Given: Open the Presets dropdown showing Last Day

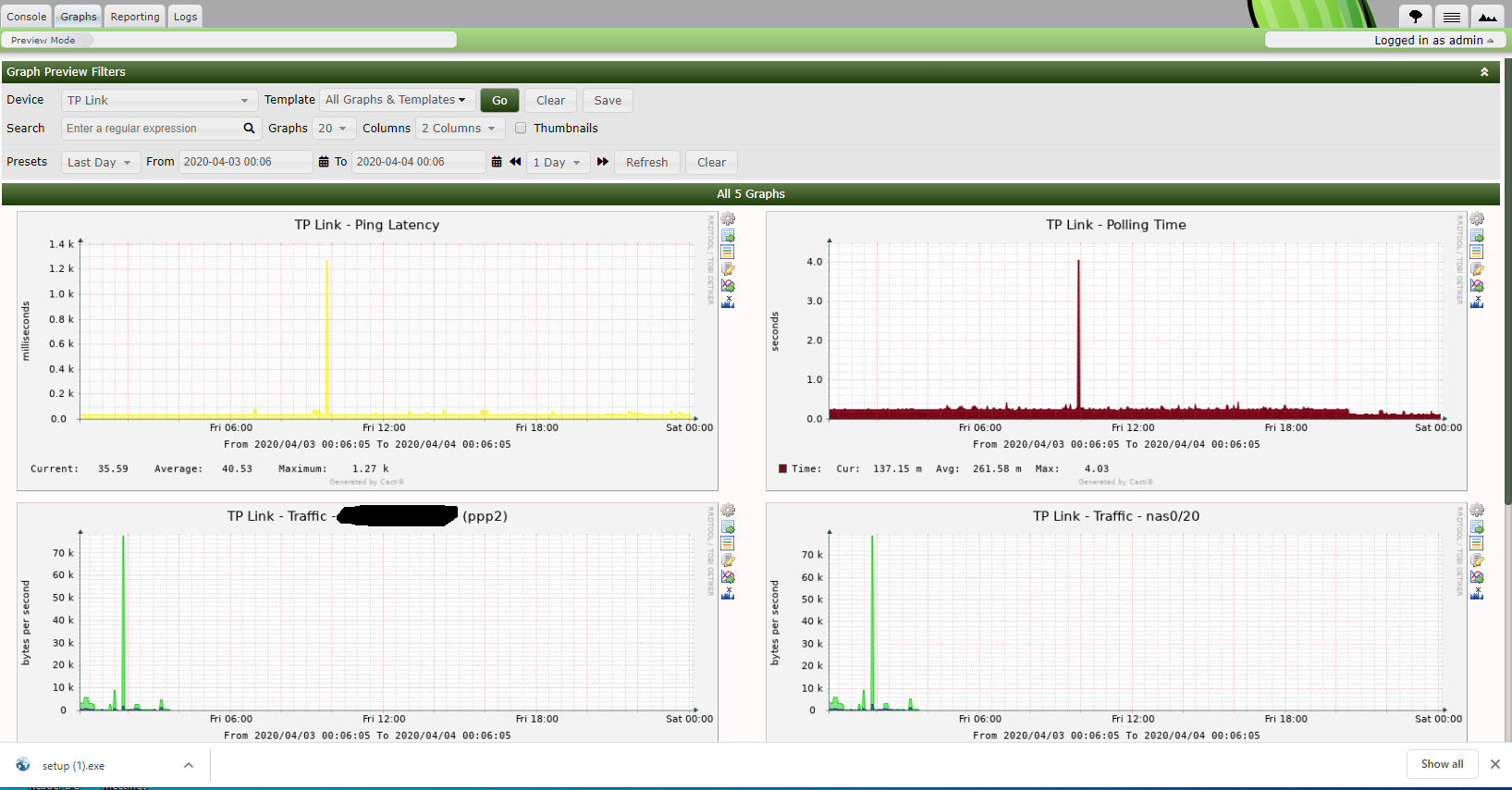Looking at the screenshot, I should 100,162.
